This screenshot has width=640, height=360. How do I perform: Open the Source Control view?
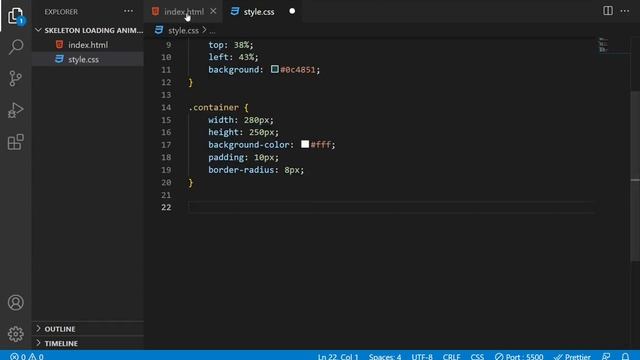pyautogui.click(x=16, y=78)
